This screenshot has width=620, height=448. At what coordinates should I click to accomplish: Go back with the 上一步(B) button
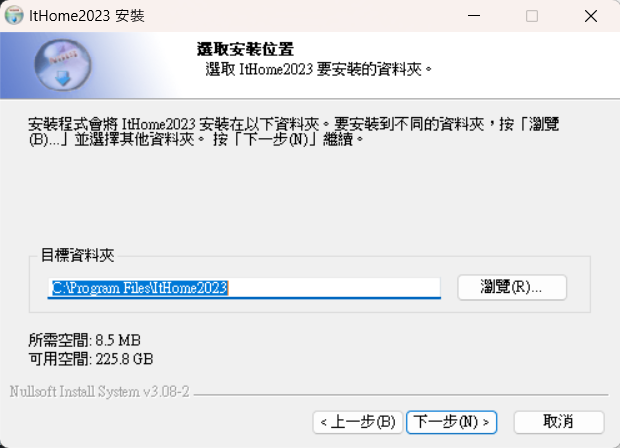(358, 422)
